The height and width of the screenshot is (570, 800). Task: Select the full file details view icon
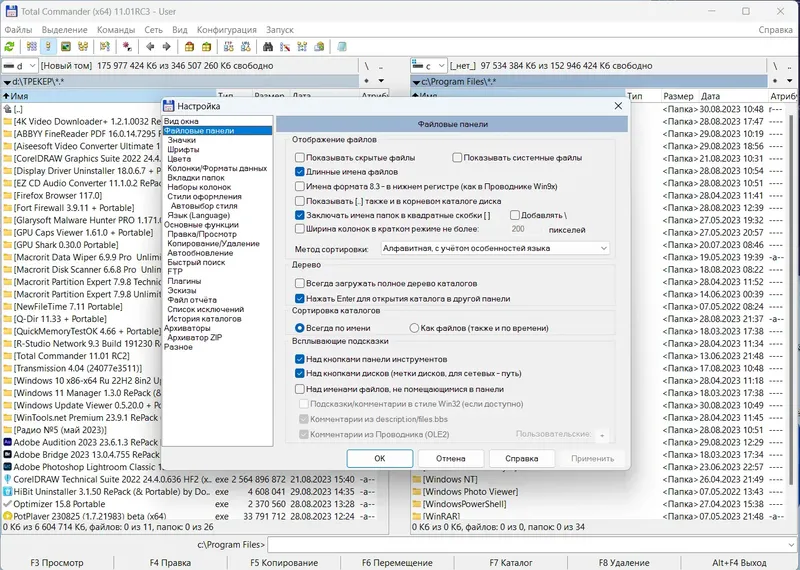[x=48, y=47]
